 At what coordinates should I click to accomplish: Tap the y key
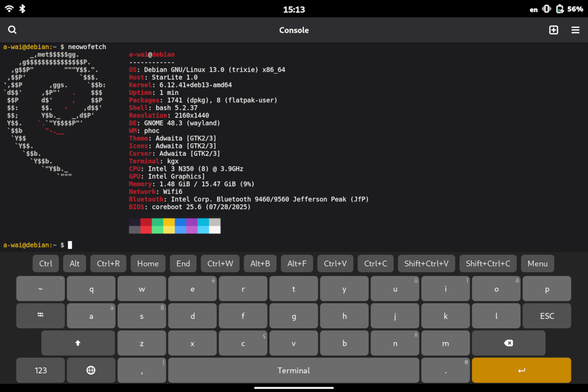tap(344, 288)
